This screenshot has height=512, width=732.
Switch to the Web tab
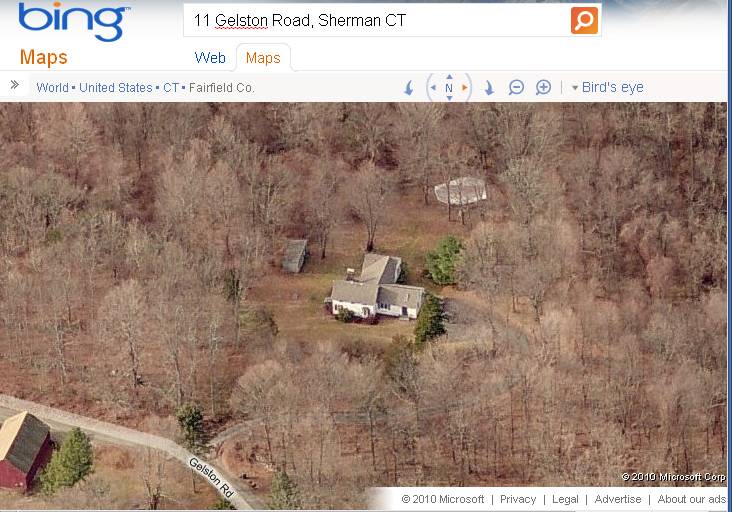210,58
